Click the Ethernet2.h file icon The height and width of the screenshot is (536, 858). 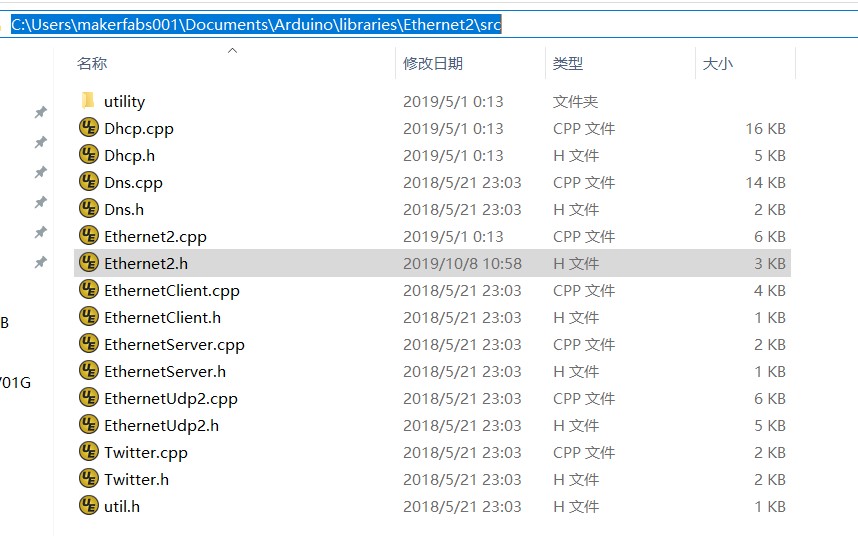click(x=89, y=263)
